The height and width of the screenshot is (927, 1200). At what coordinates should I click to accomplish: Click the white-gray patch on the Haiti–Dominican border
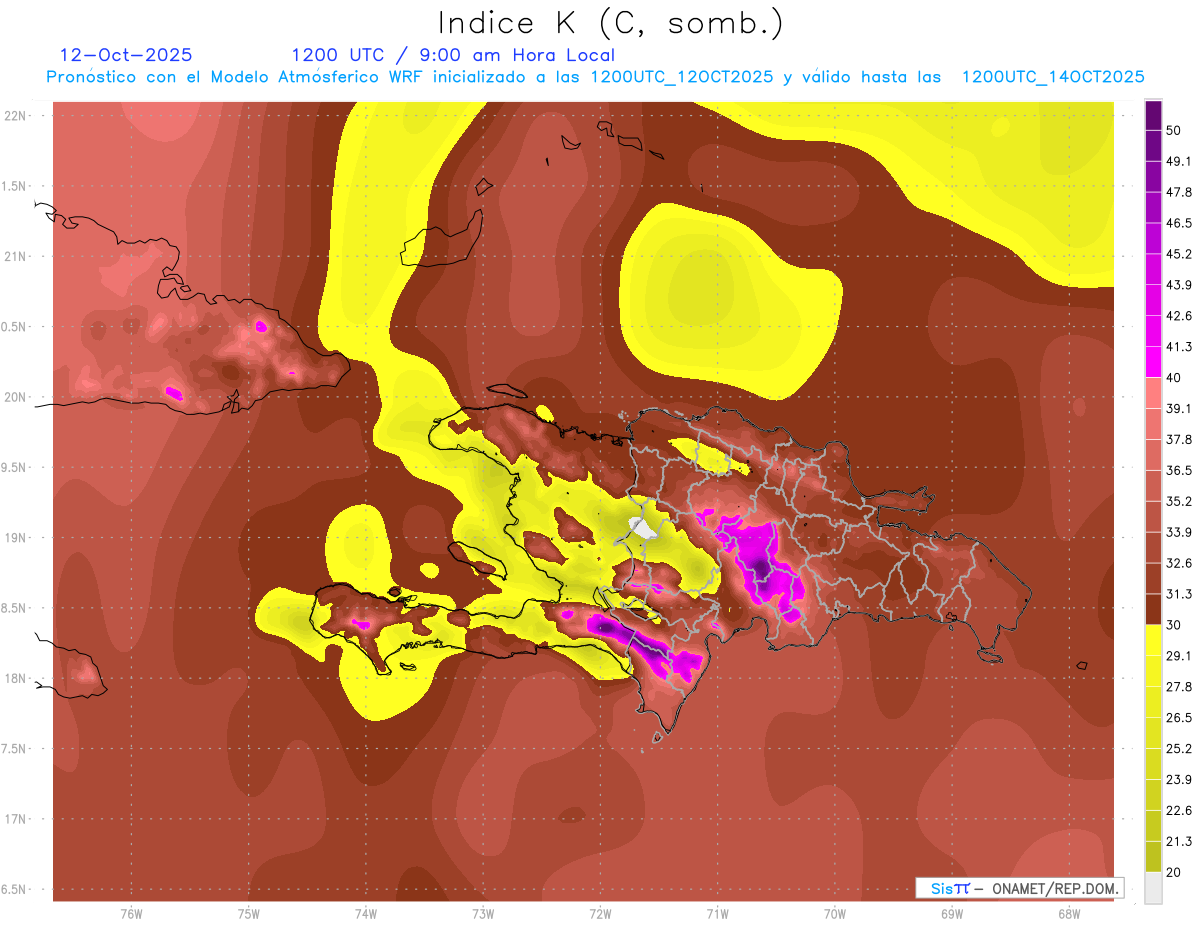click(639, 527)
